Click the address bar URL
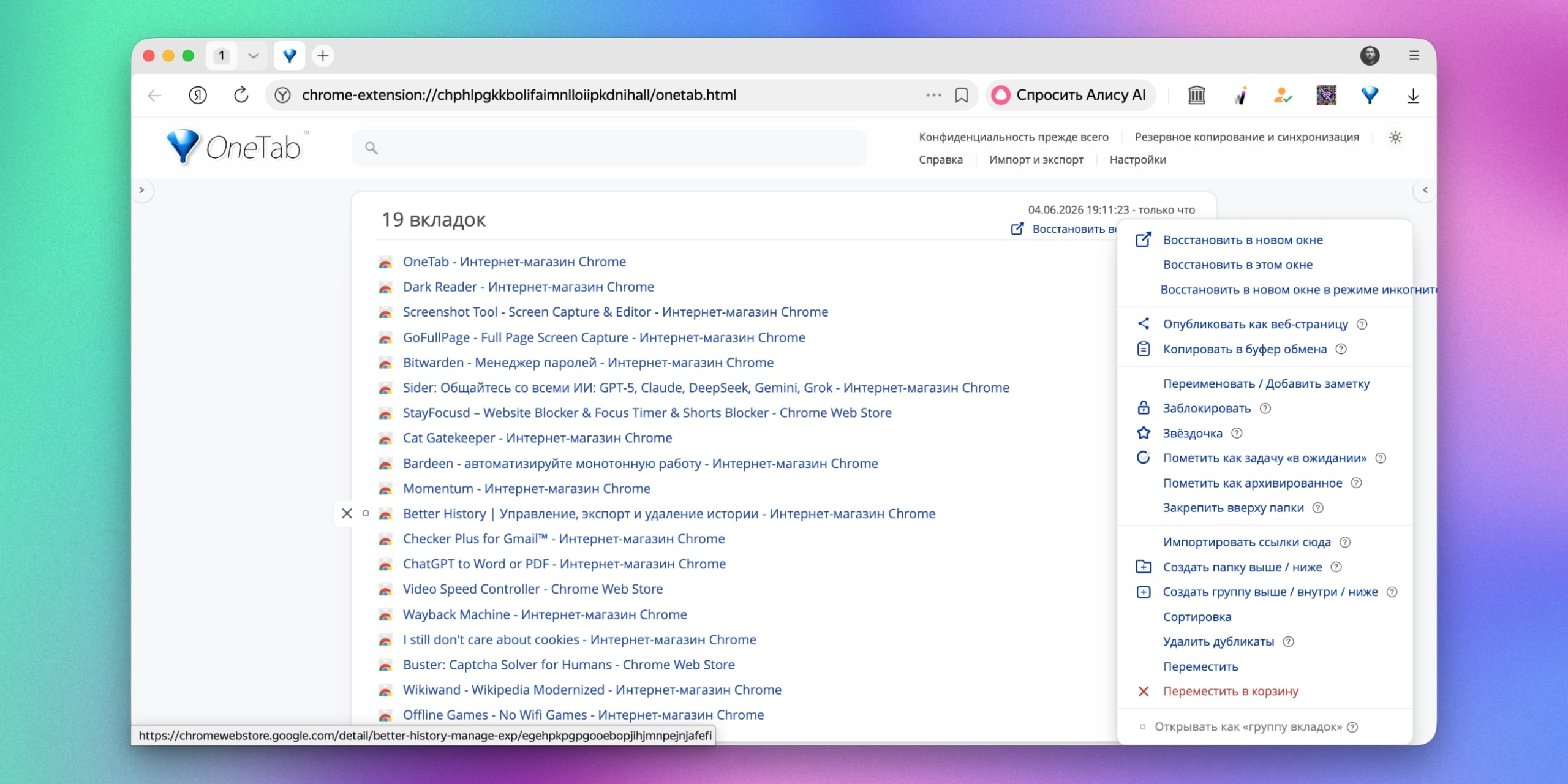The width and height of the screenshot is (1568, 784). tap(519, 95)
